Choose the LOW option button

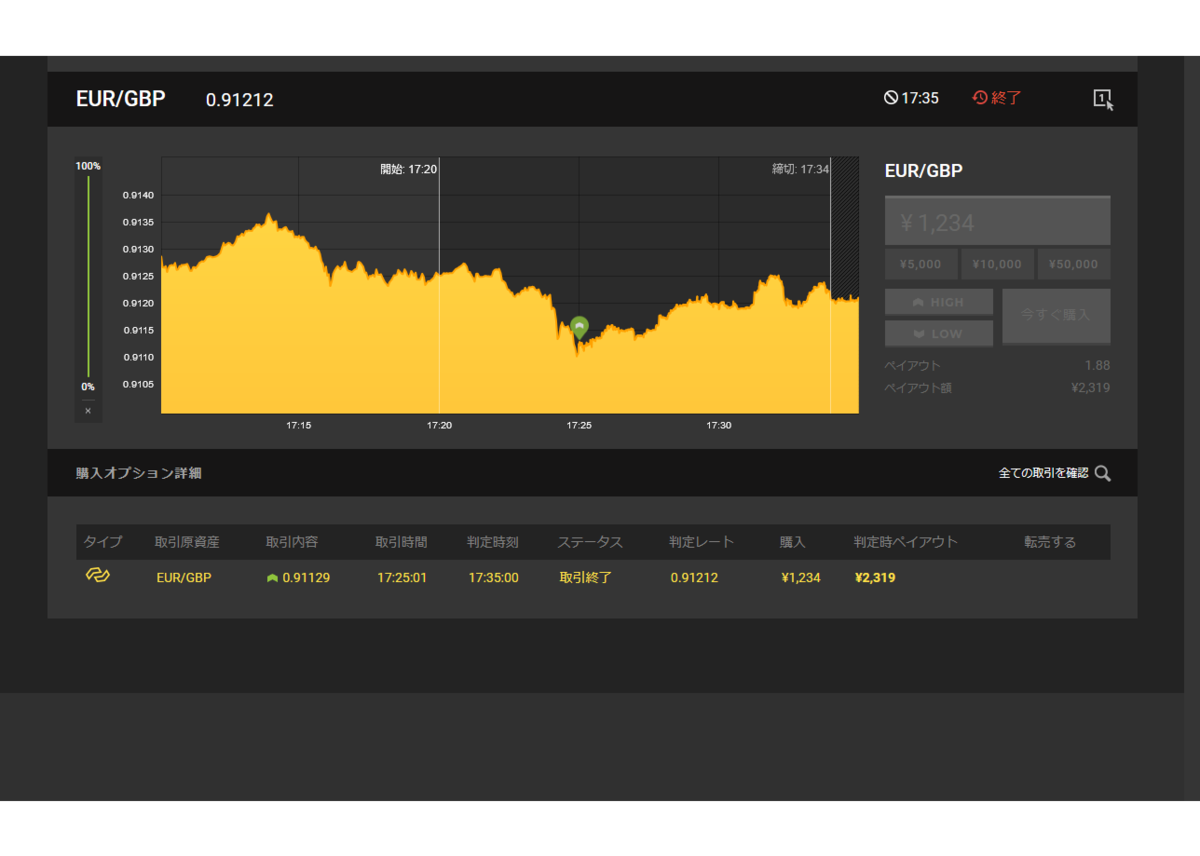(939, 333)
